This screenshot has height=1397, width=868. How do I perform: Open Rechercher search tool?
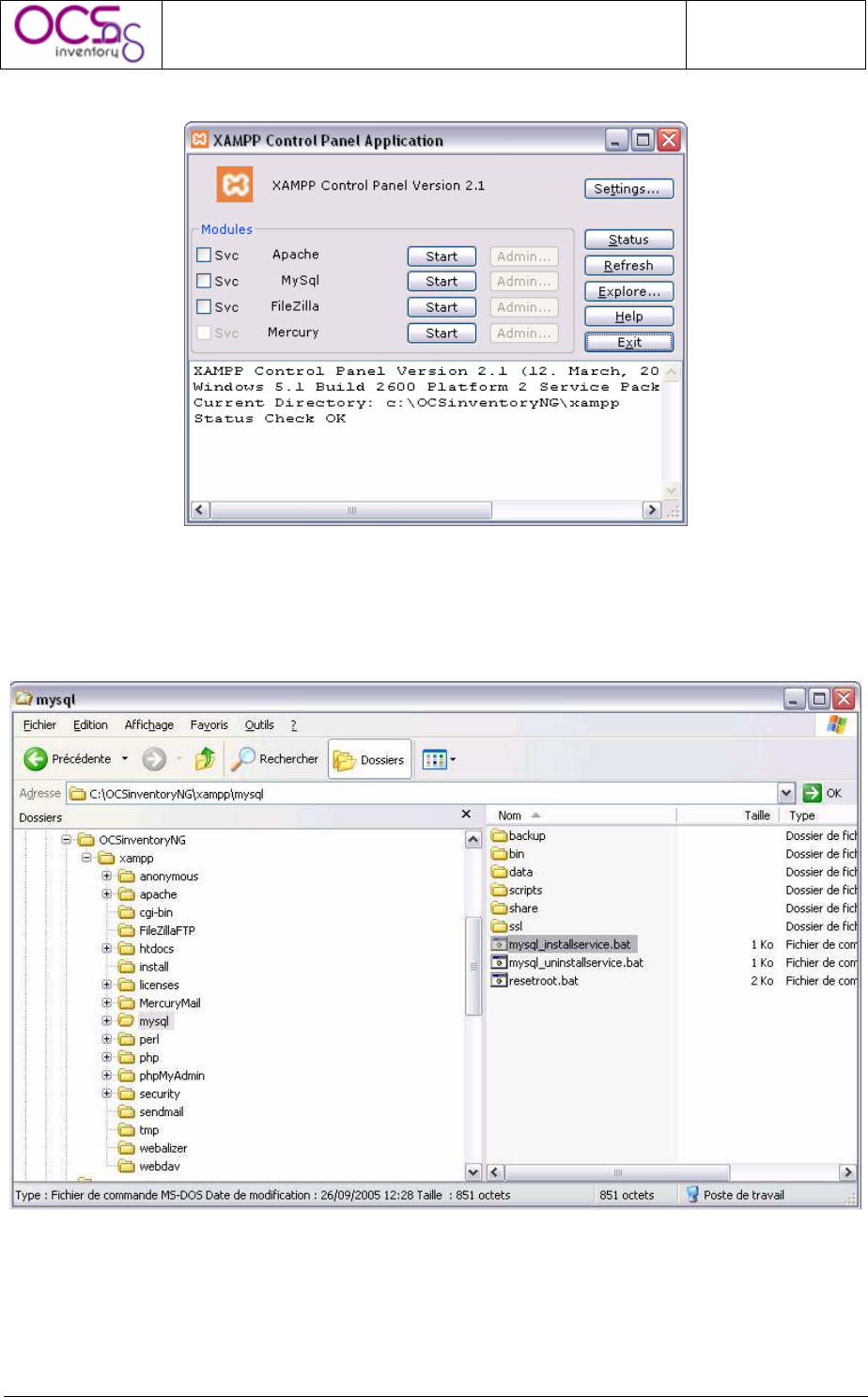[275, 759]
